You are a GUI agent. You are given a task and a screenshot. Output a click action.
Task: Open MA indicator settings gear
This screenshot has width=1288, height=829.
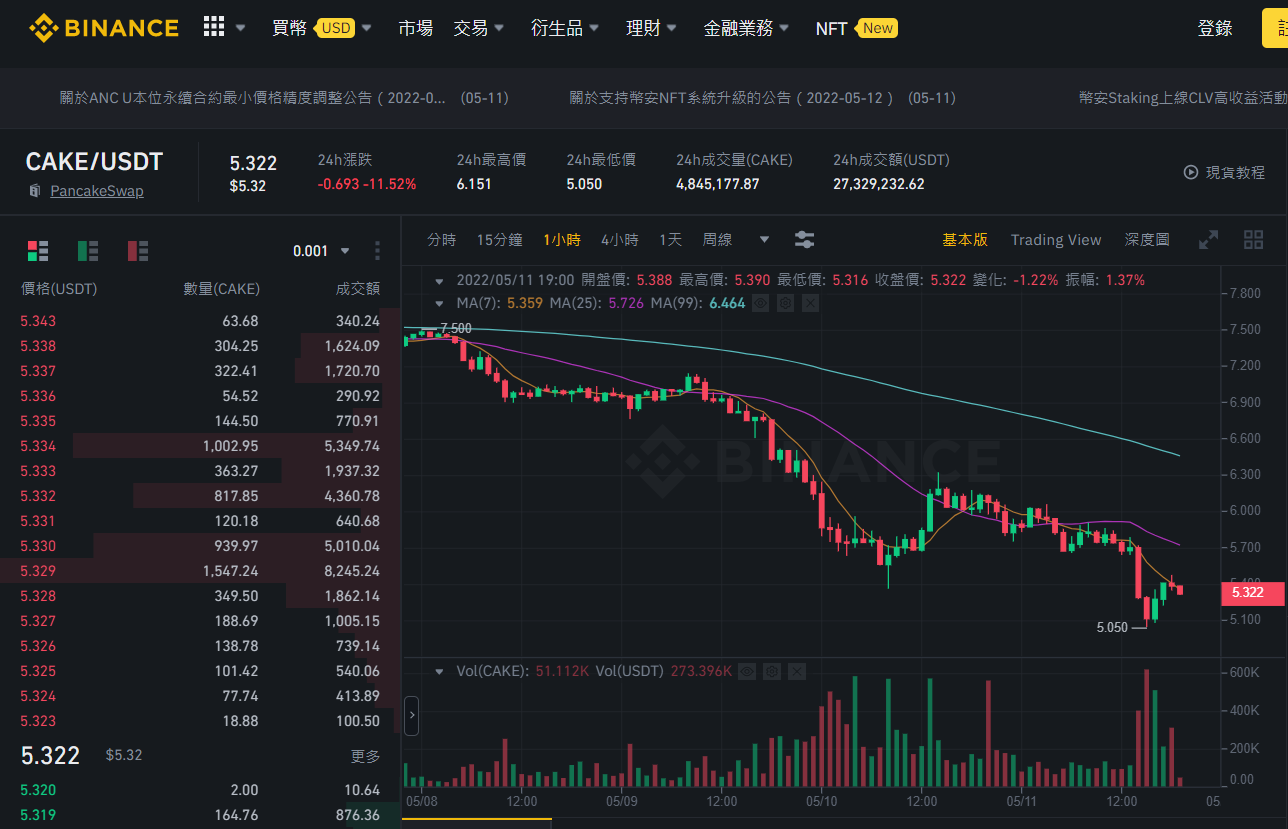click(785, 303)
